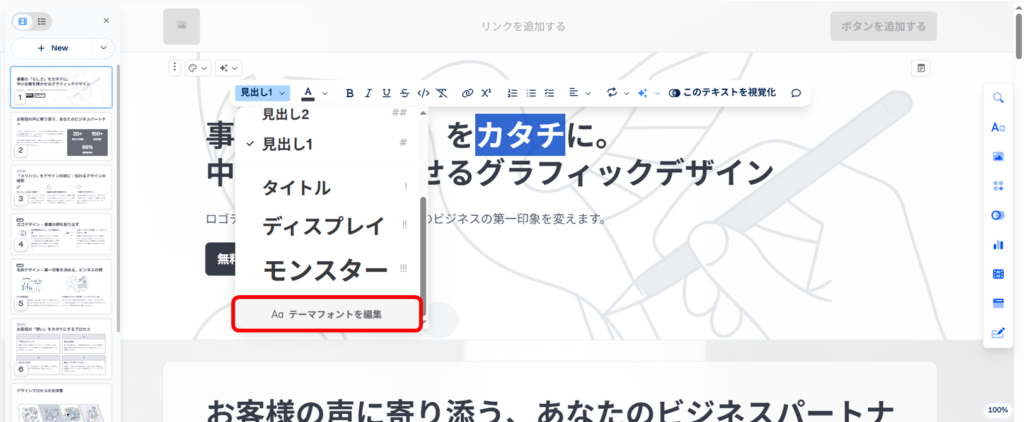Click the chart icon in right sidebar
The image size is (1024, 422).
(x=998, y=244)
